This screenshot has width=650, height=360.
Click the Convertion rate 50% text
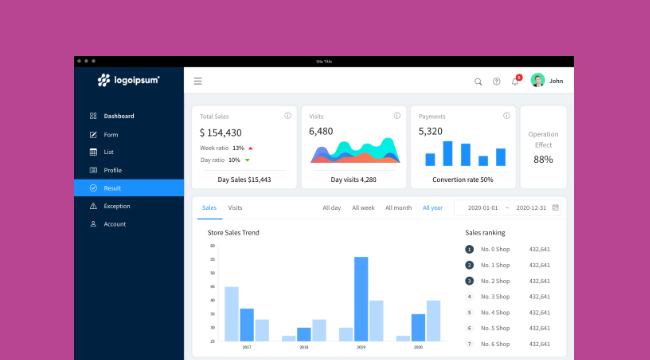463,180
